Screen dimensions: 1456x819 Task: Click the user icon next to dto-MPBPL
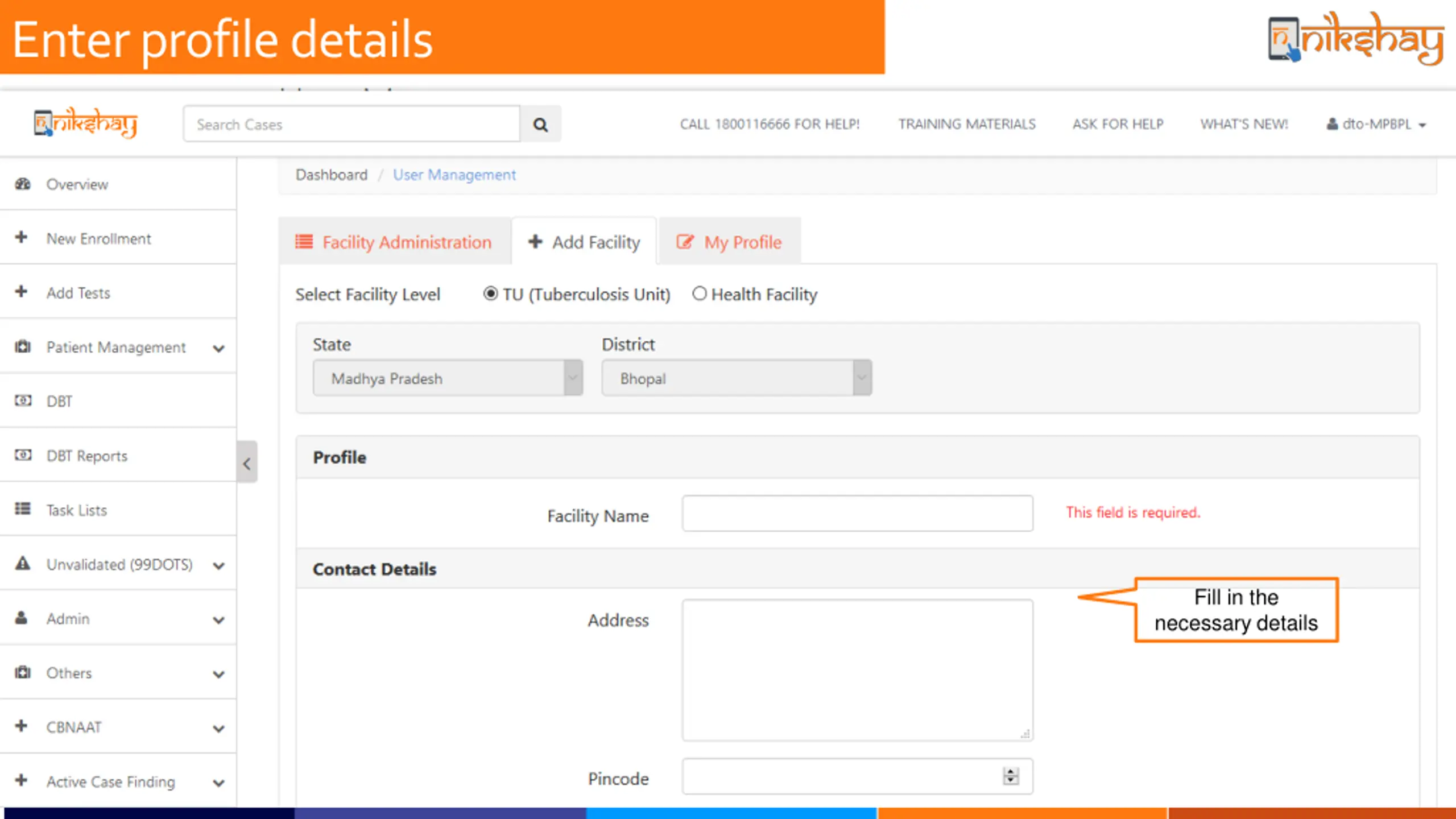click(1332, 124)
